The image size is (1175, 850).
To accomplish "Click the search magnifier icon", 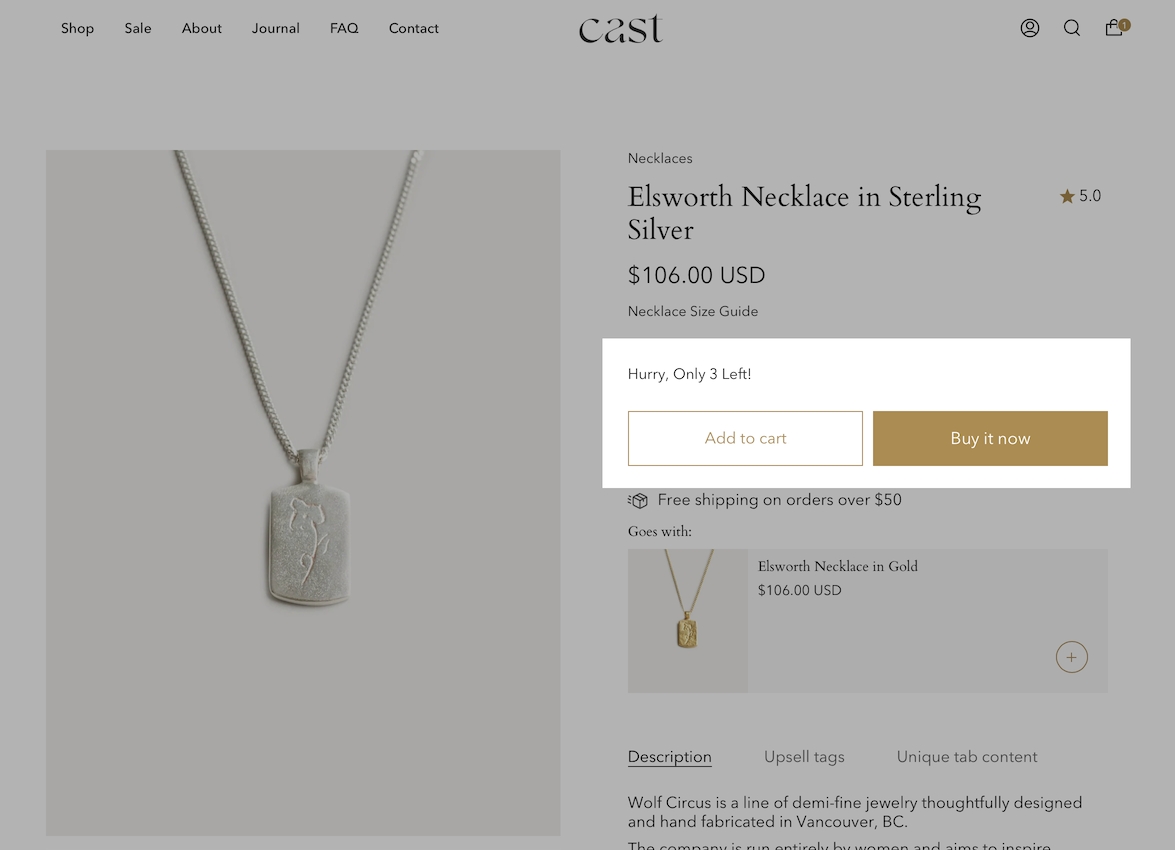I will tap(1072, 28).
